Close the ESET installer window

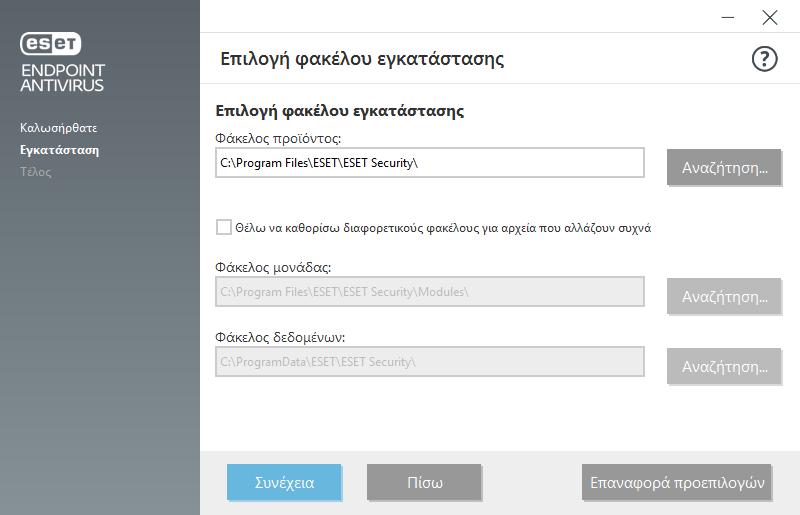point(769,17)
